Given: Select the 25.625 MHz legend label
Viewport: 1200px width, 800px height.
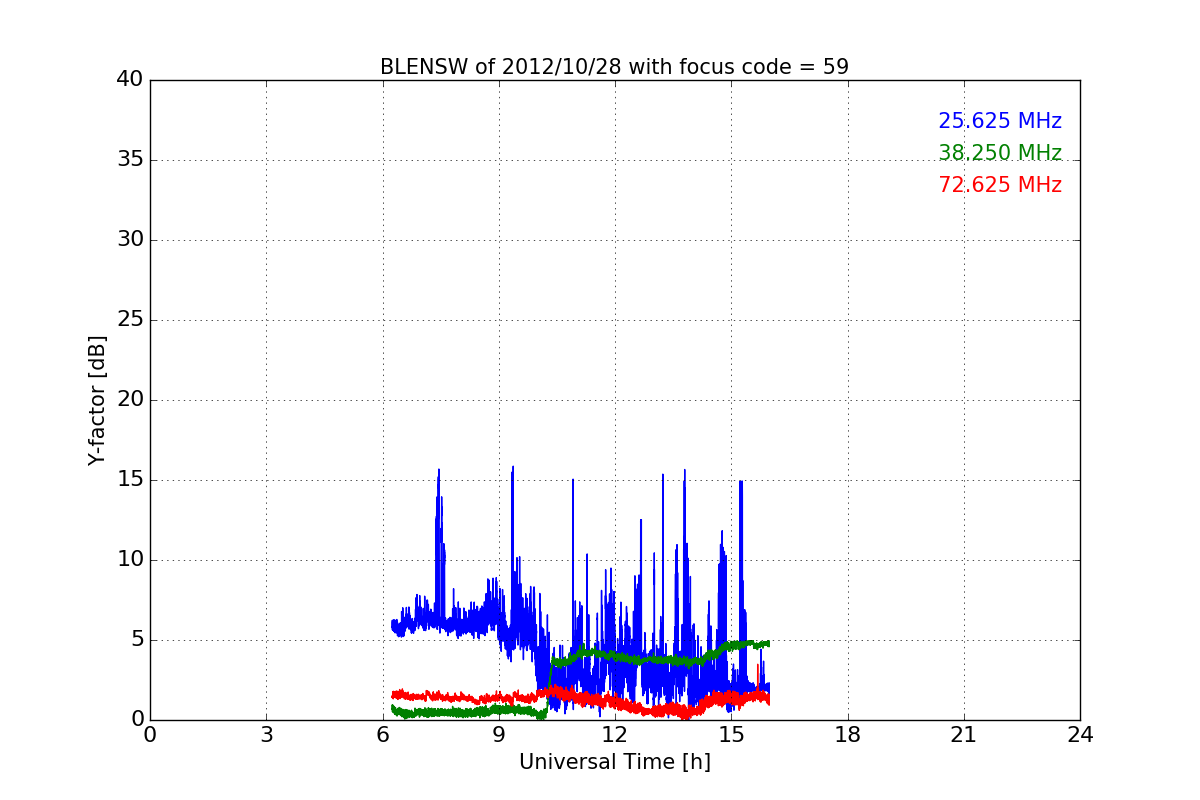Looking at the screenshot, I should pos(1000,121).
